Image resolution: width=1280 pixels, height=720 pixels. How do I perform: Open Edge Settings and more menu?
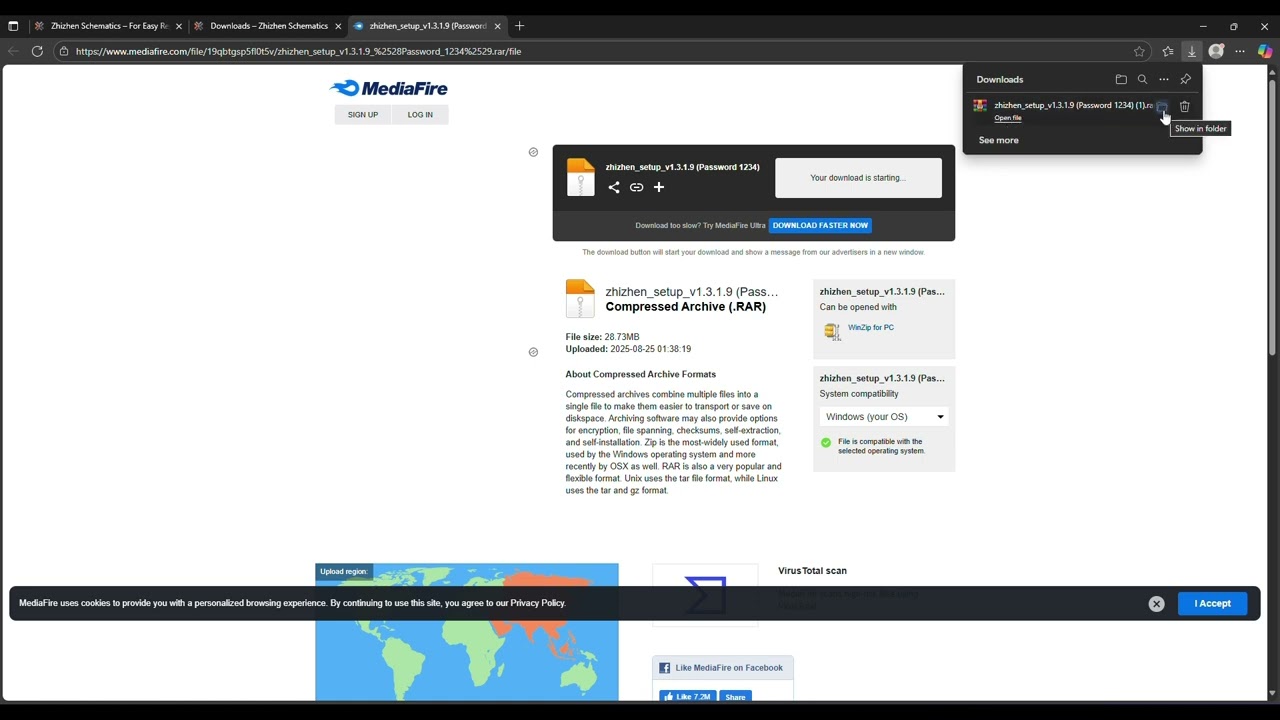point(1240,51)
